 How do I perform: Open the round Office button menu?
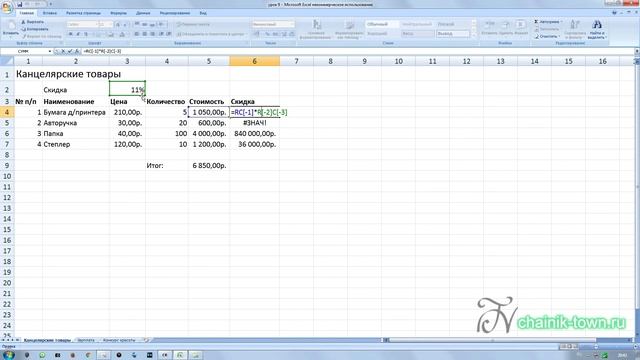[x=7, y=8]
